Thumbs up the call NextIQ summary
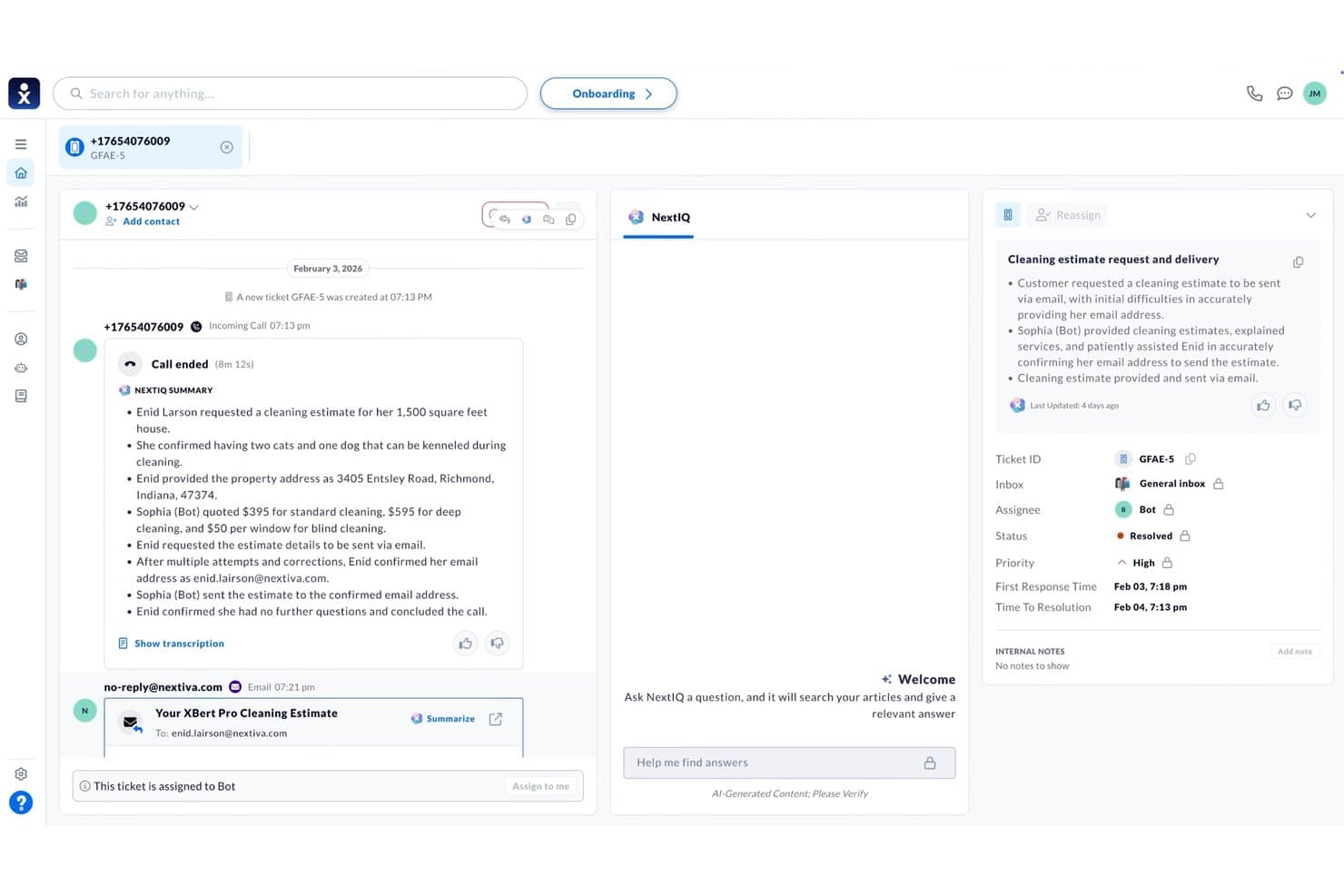 point(465,644)
